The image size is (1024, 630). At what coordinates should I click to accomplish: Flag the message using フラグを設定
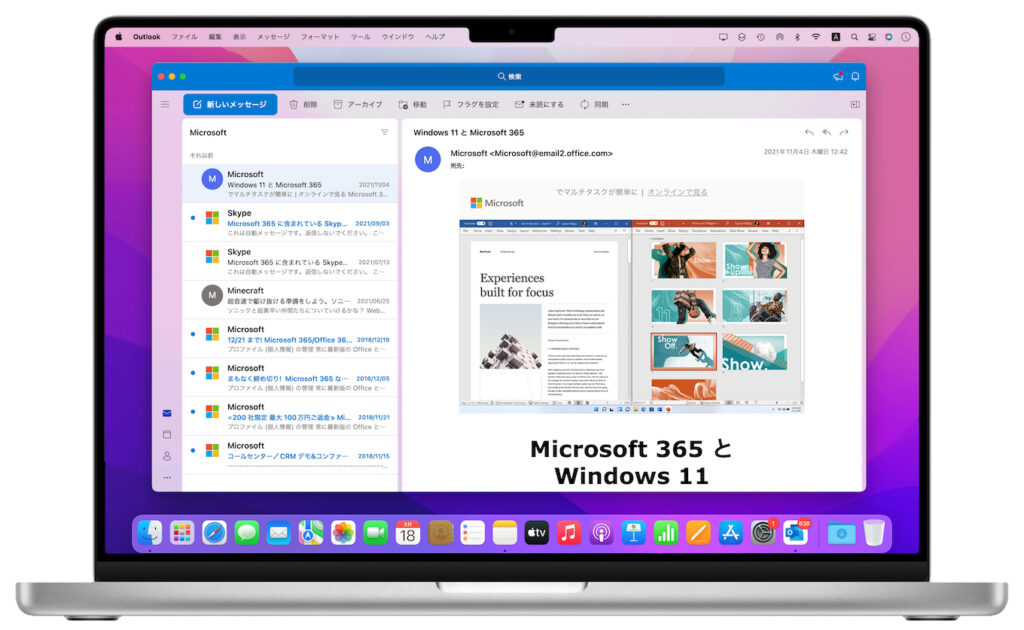pyautogui.click(x=447, y=104)
